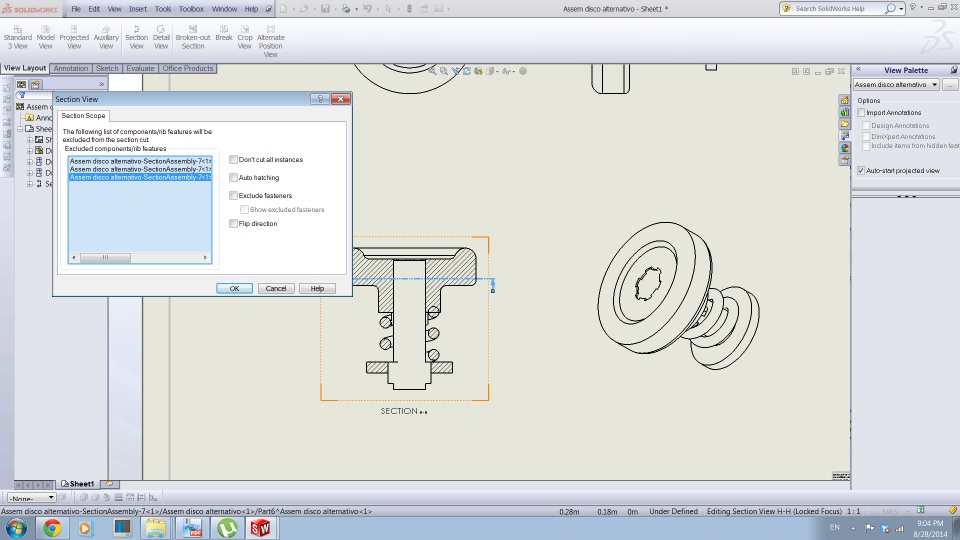Choose the Projected View tool
960x540 pixels.
(x=74, y=37)
